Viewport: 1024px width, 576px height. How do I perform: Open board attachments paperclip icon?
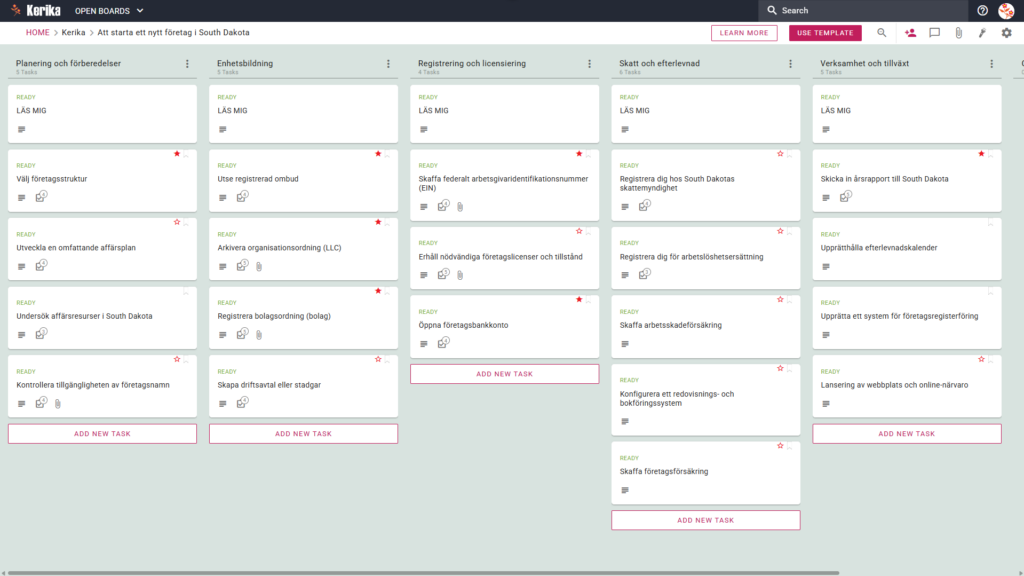(959, 33)
